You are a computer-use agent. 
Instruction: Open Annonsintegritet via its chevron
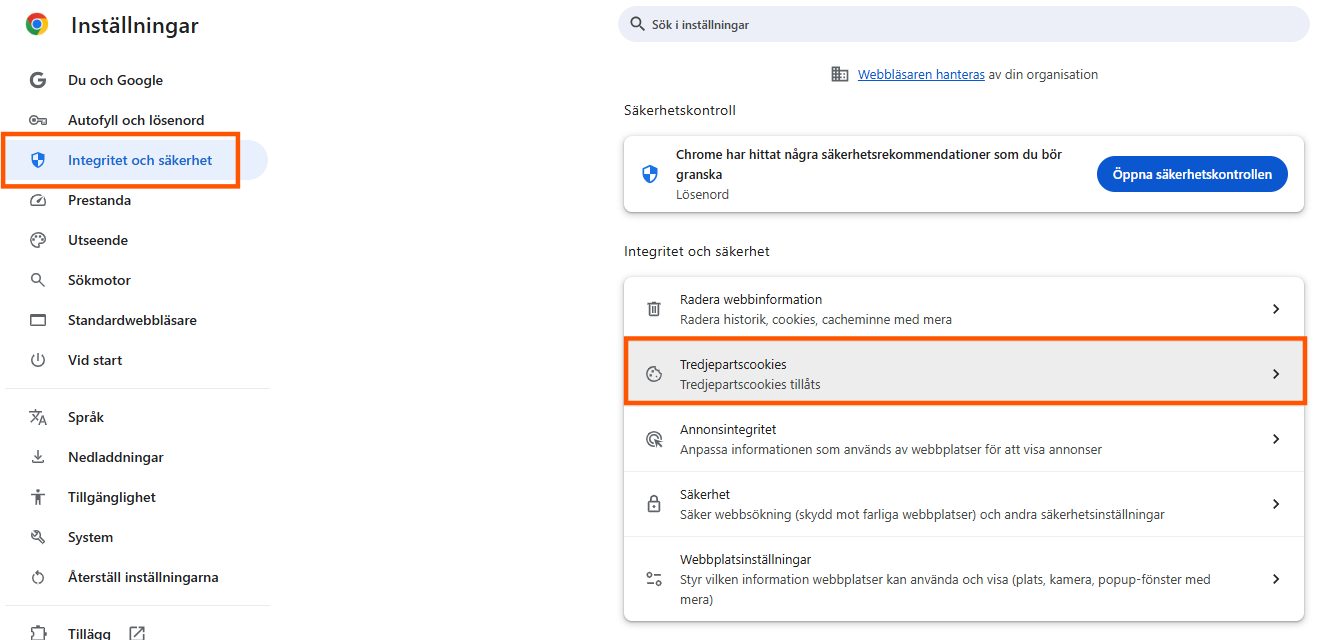(1276, 439)
